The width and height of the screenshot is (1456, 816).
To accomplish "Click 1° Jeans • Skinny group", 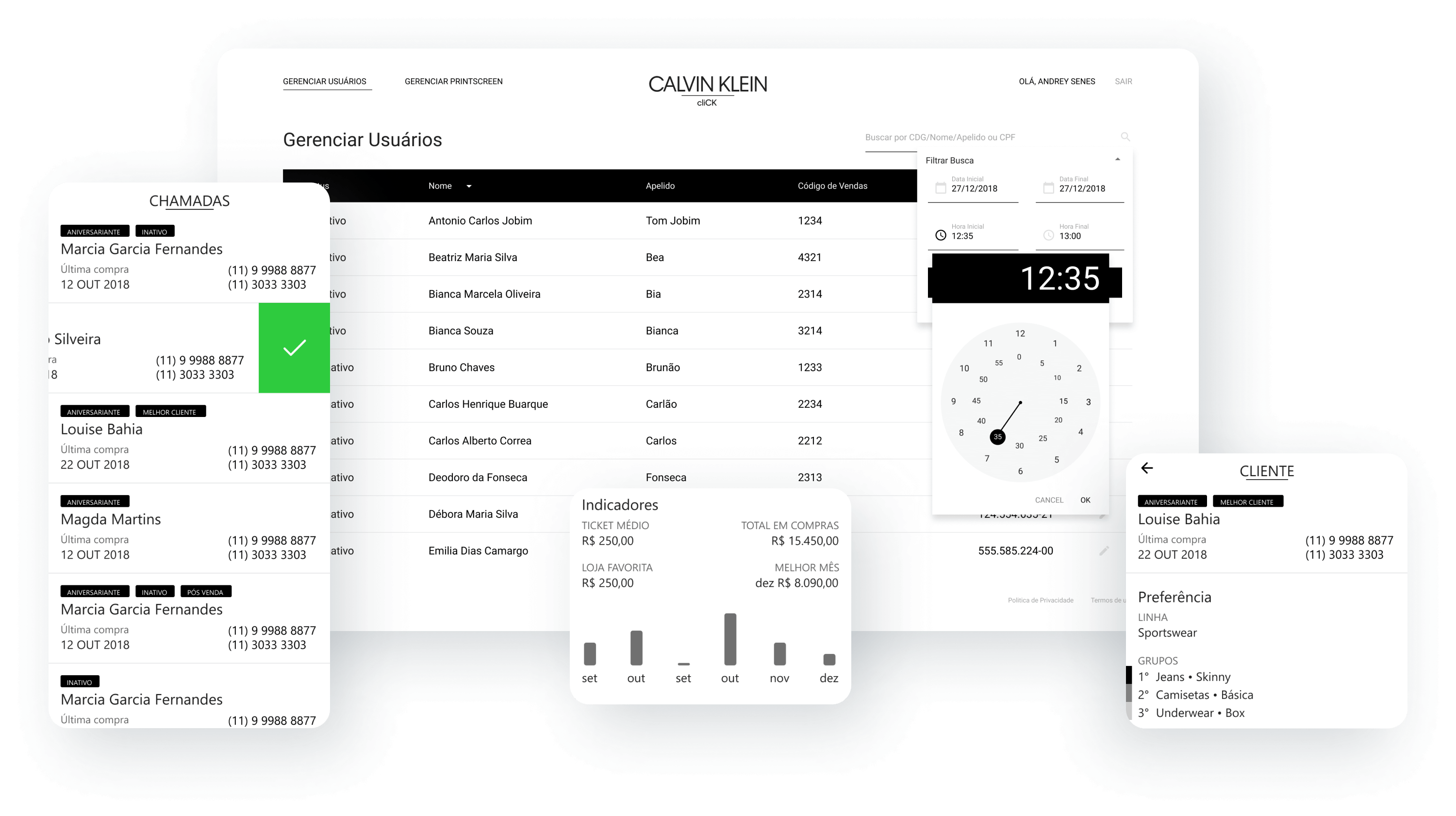I will [1184, 677].
